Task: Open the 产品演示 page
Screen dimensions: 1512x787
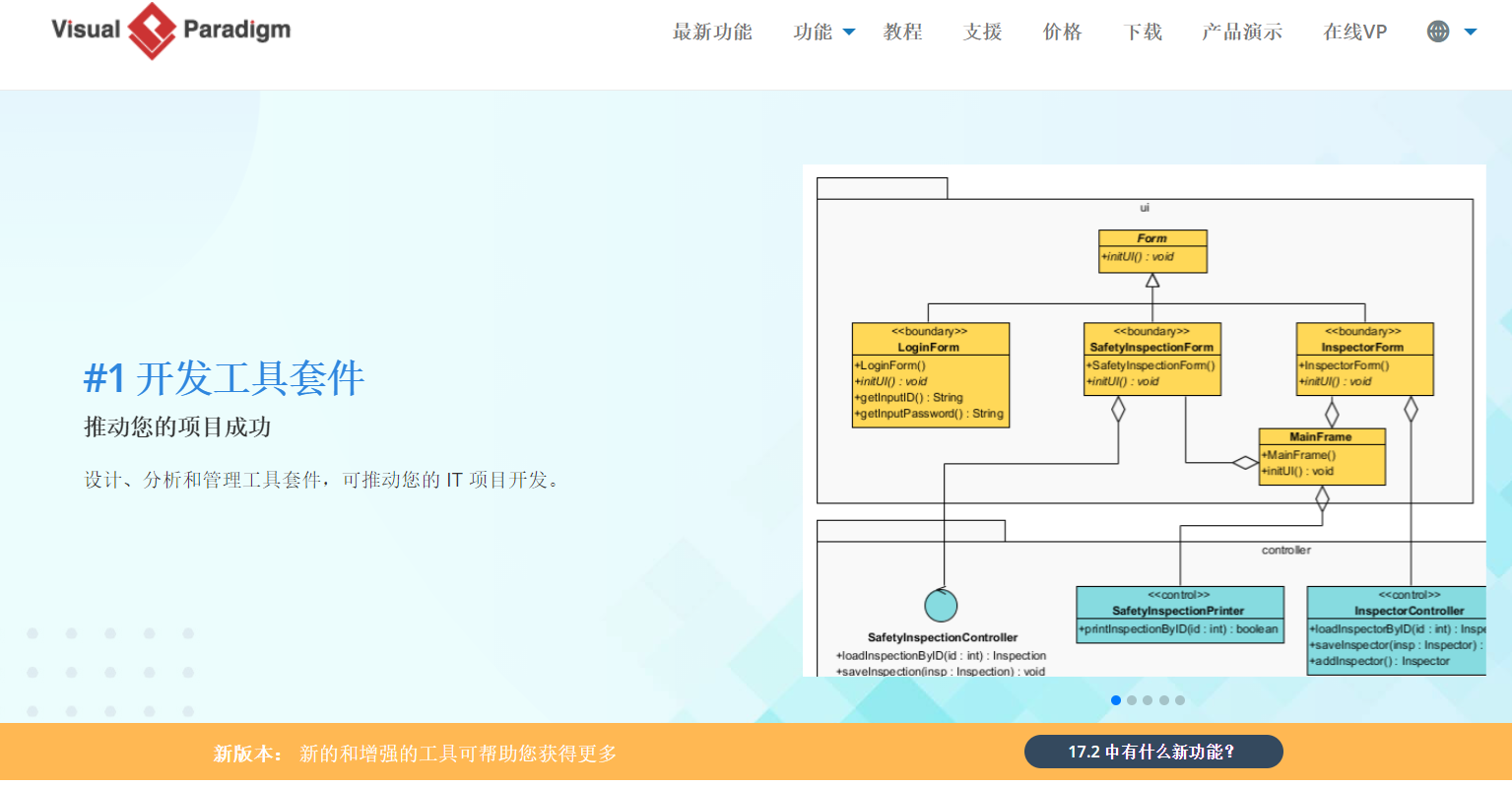Action: (1242, 33)
